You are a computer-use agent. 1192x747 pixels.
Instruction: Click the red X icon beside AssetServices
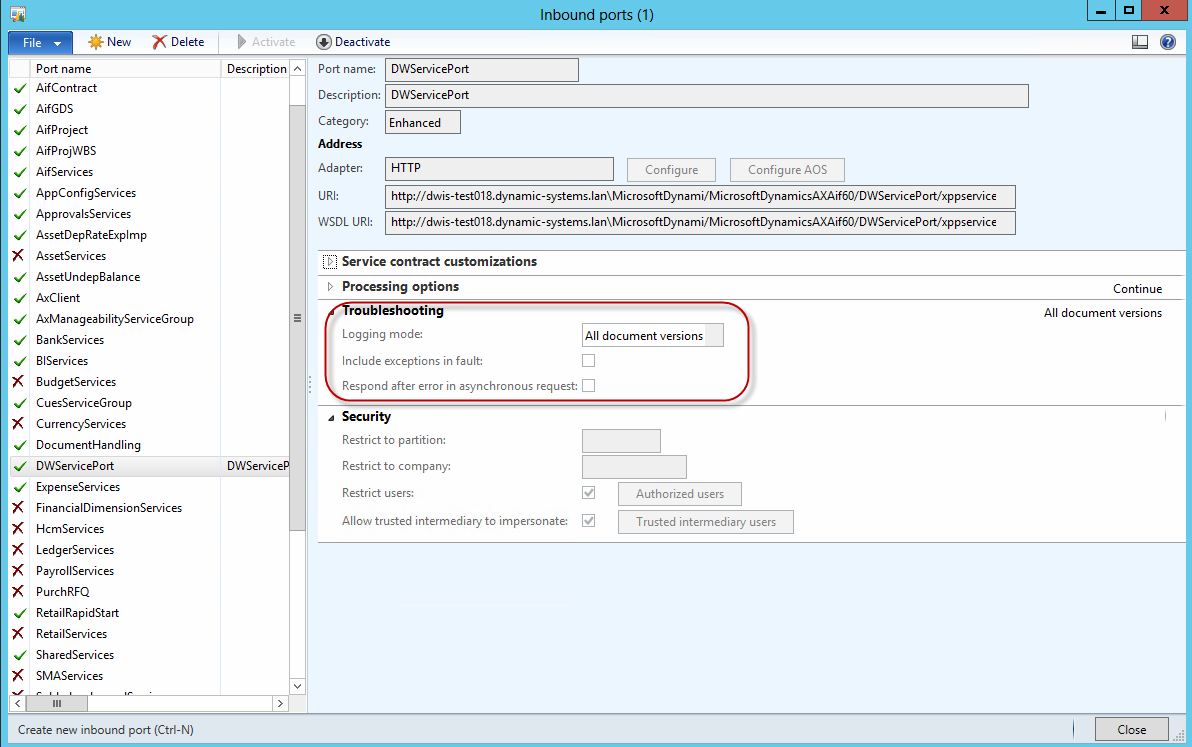click(x=19, y=256)
